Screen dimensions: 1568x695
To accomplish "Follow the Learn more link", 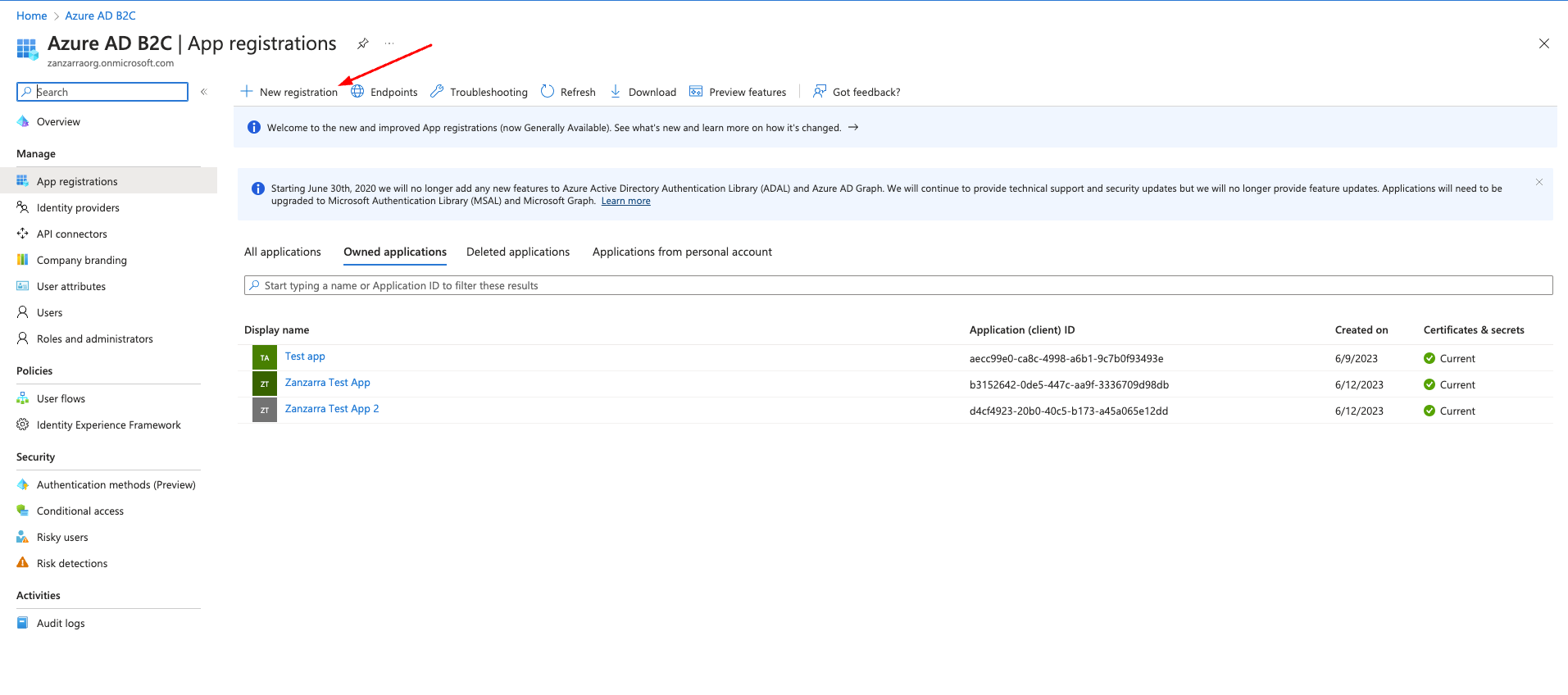I will [626, 201].
